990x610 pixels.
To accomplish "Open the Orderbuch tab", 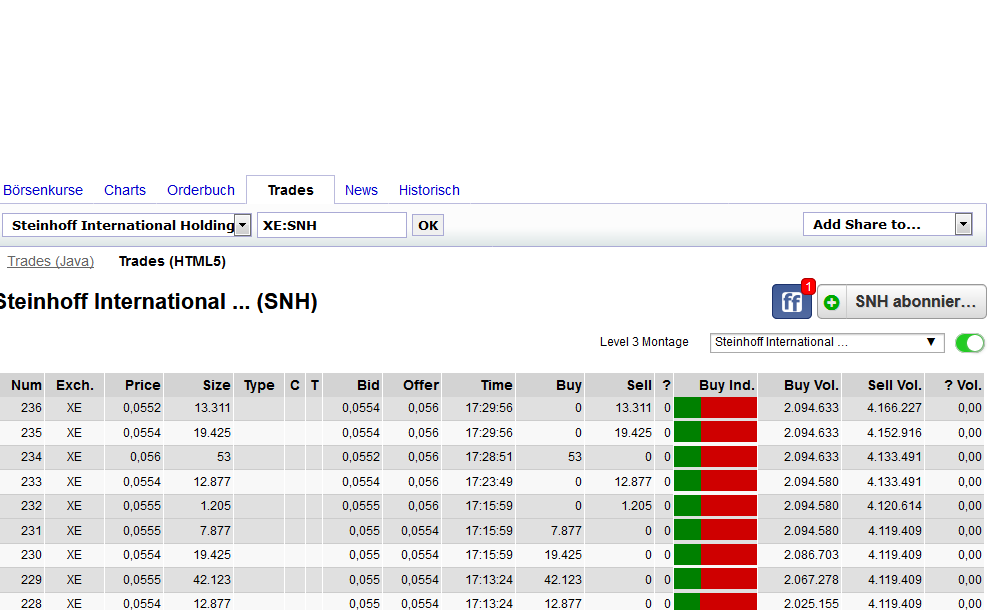I will point(200,190).
